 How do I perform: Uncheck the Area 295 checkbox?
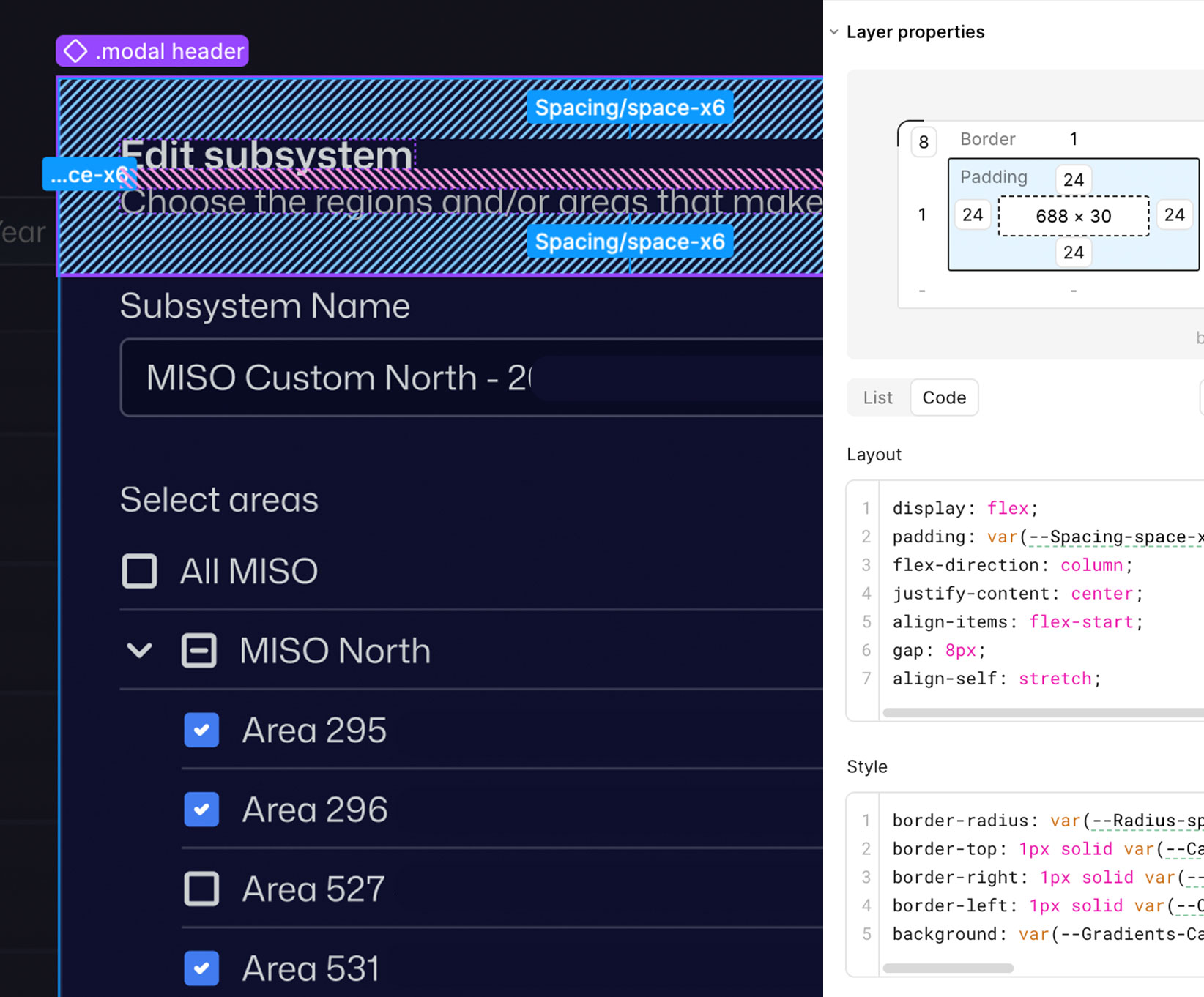click(201, 730)
